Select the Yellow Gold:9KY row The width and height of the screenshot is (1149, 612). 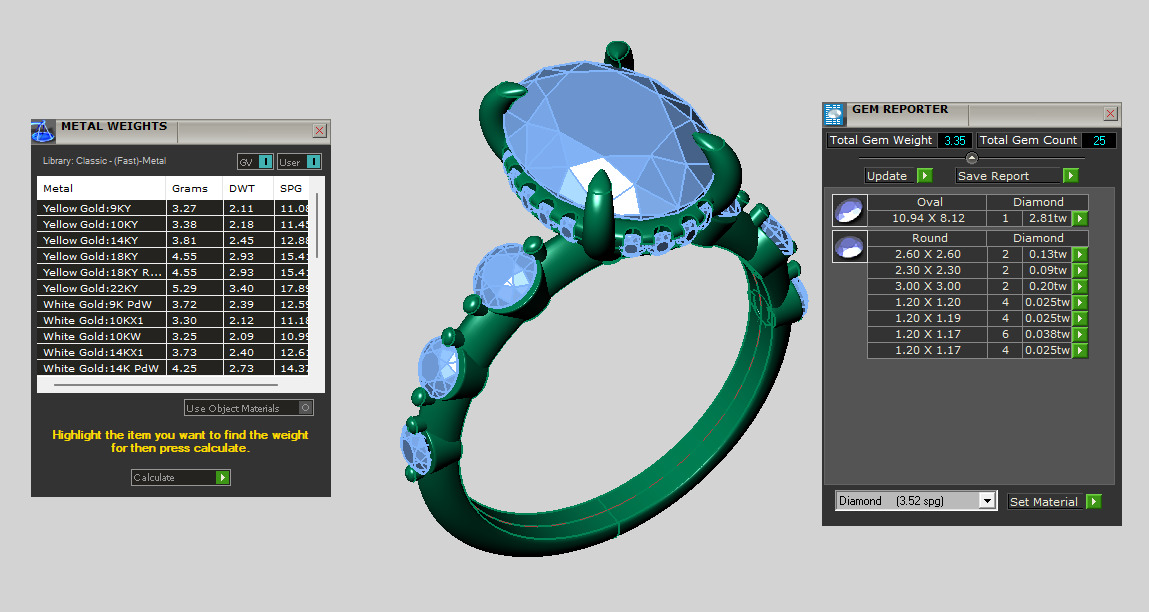173,208
